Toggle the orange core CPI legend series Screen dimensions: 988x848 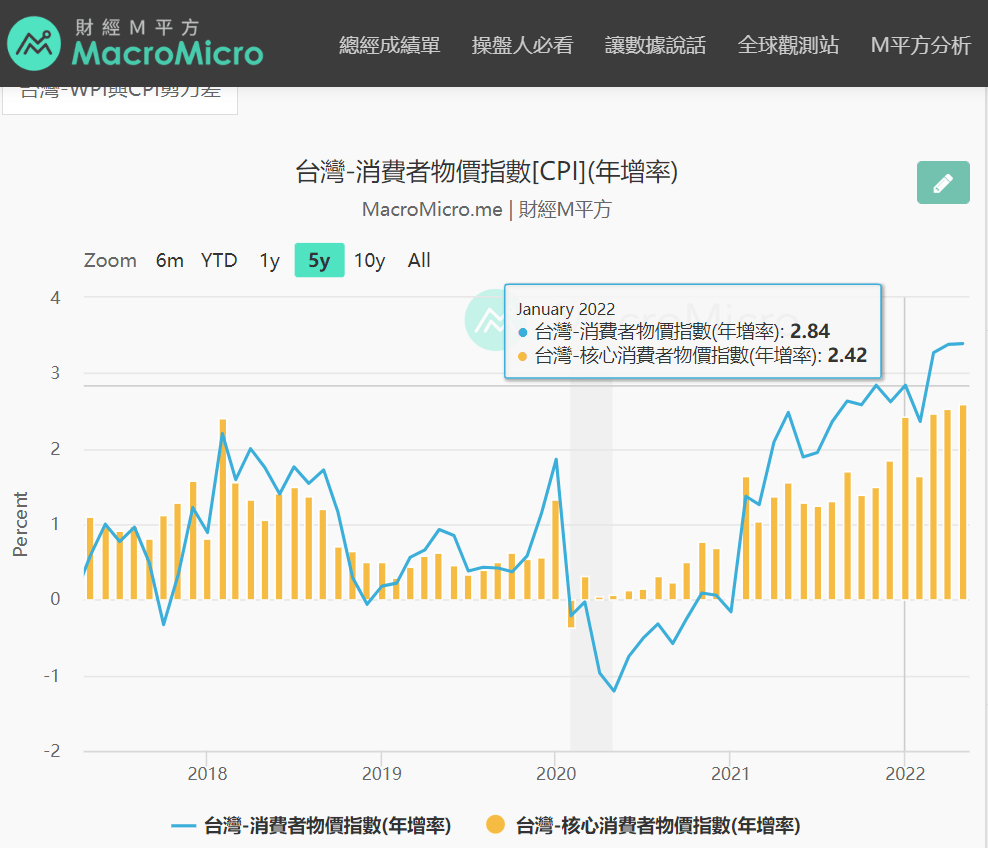click(657, 826)
